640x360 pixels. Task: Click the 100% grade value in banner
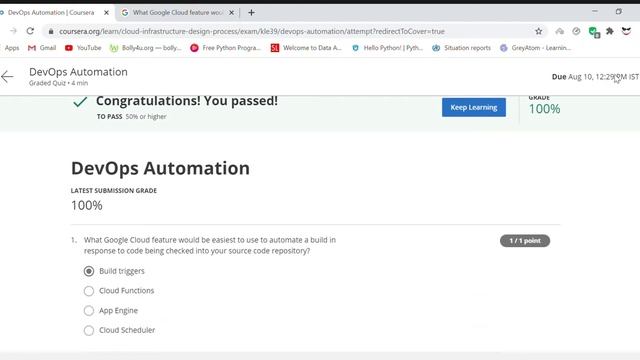point(544,109)
